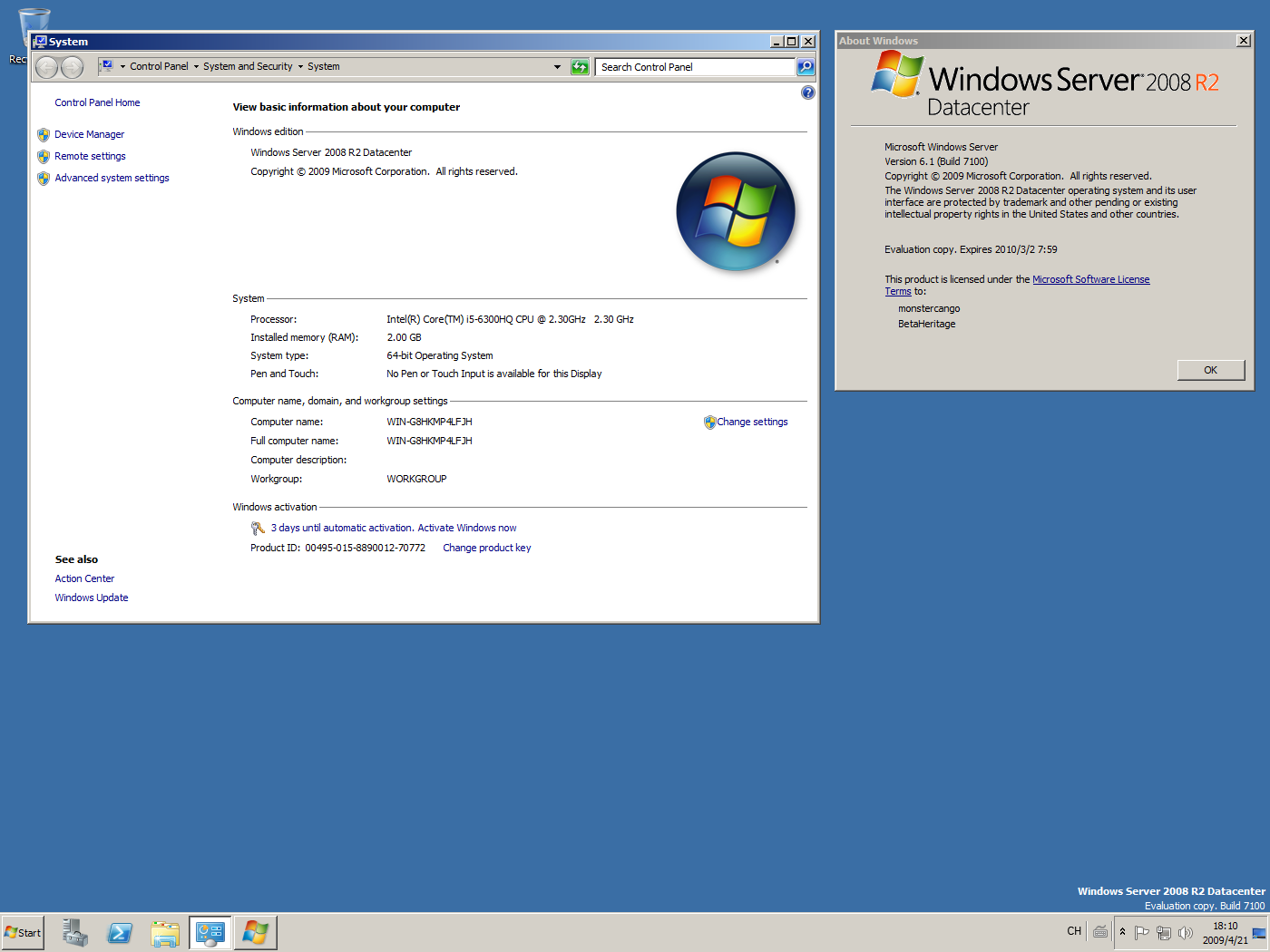Viewport: 1270px width, 952px height.
Task: Click Evaluation copy expiry text in dialog
Action: (x=971, y=249)
